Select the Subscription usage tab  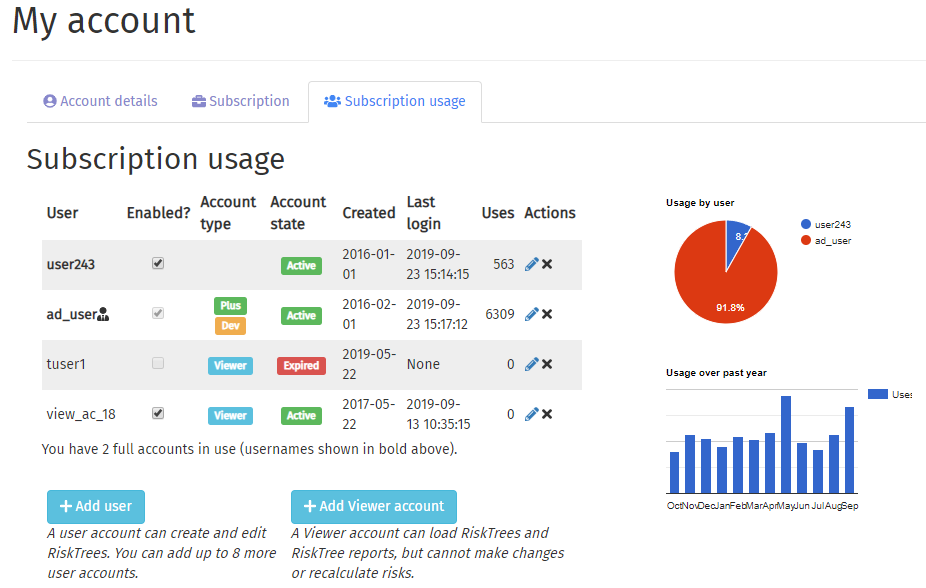[395, 101]
